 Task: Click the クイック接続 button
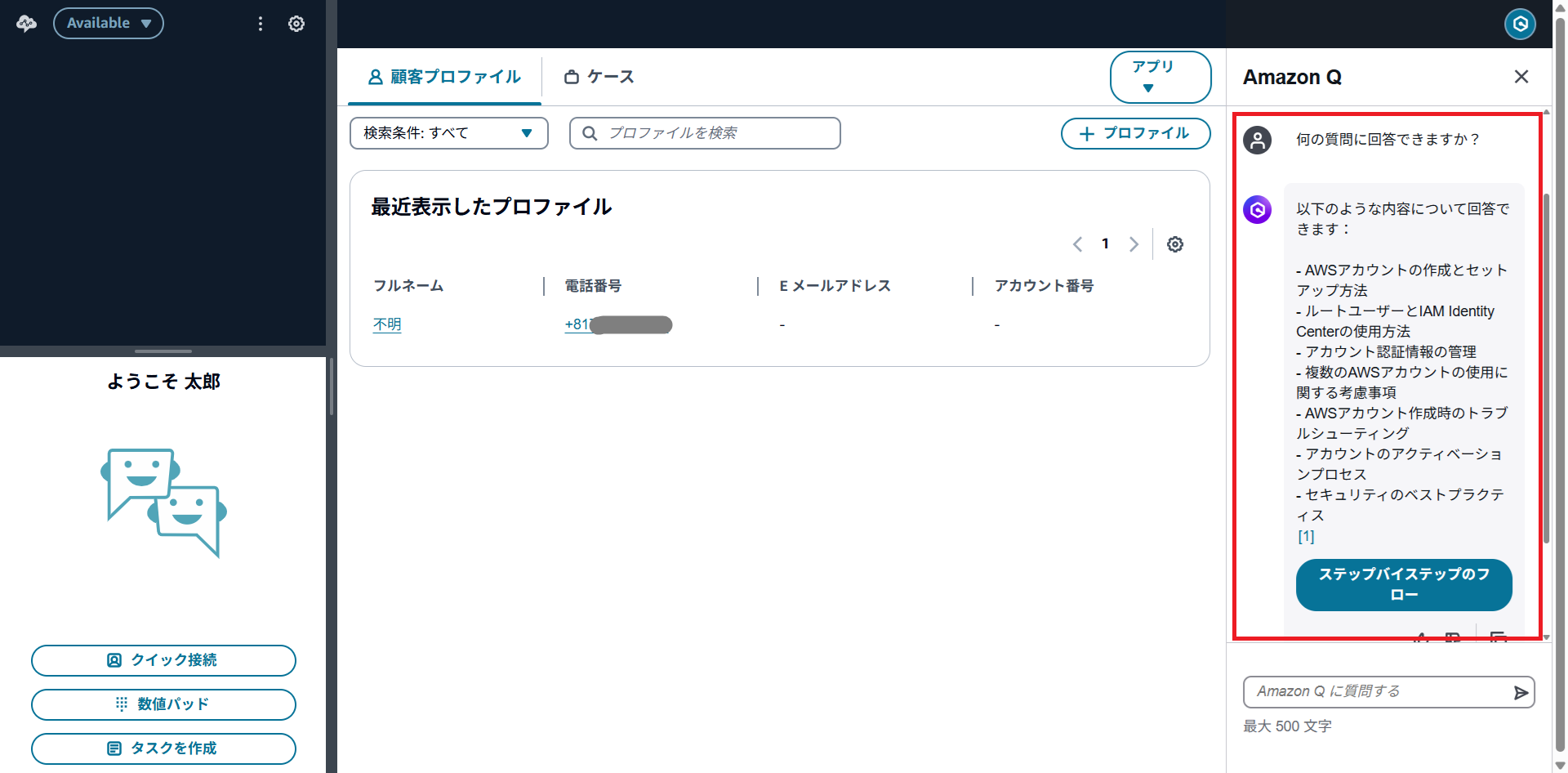pos(163,660)
